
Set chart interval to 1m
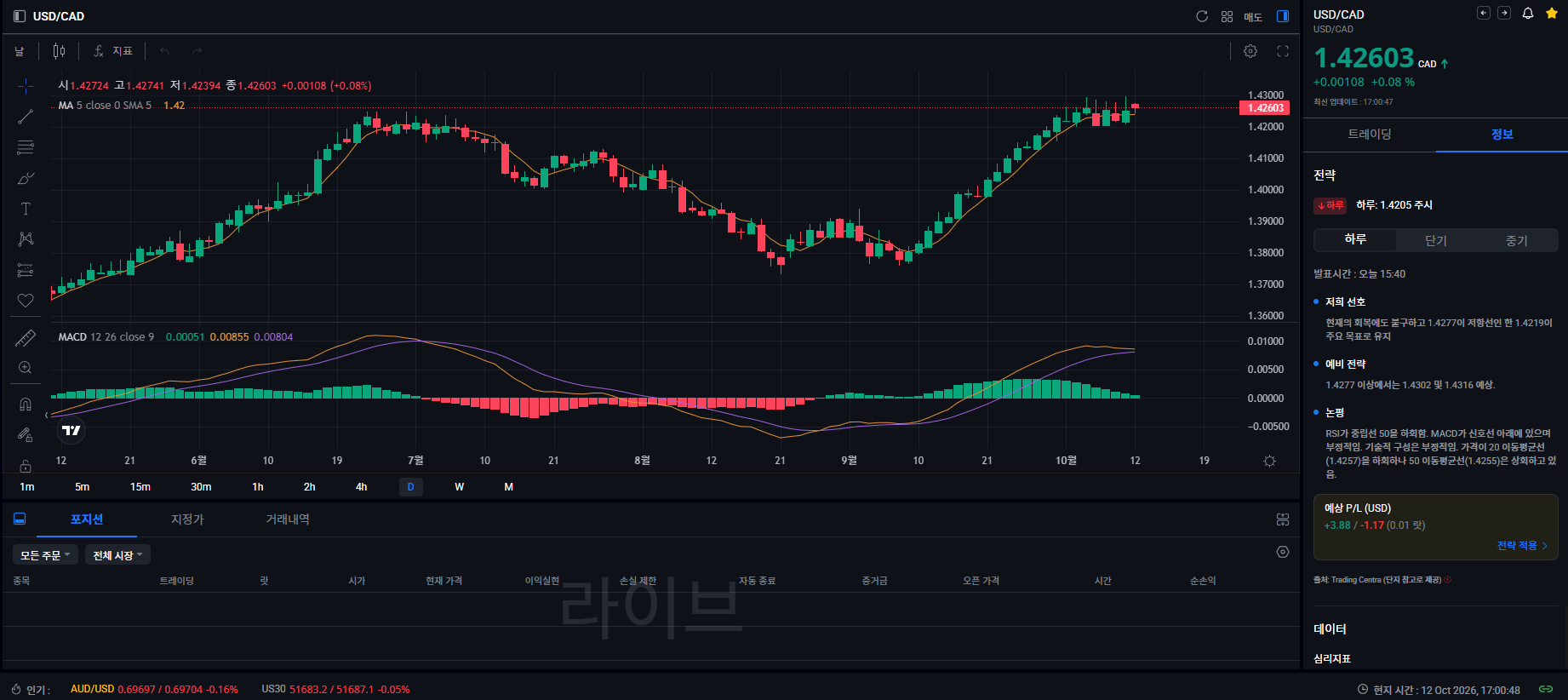(27, 487)
